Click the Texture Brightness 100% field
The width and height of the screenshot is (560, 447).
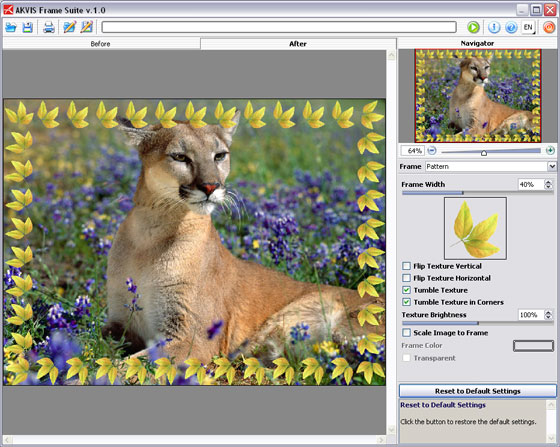click(x=530, y=315)
